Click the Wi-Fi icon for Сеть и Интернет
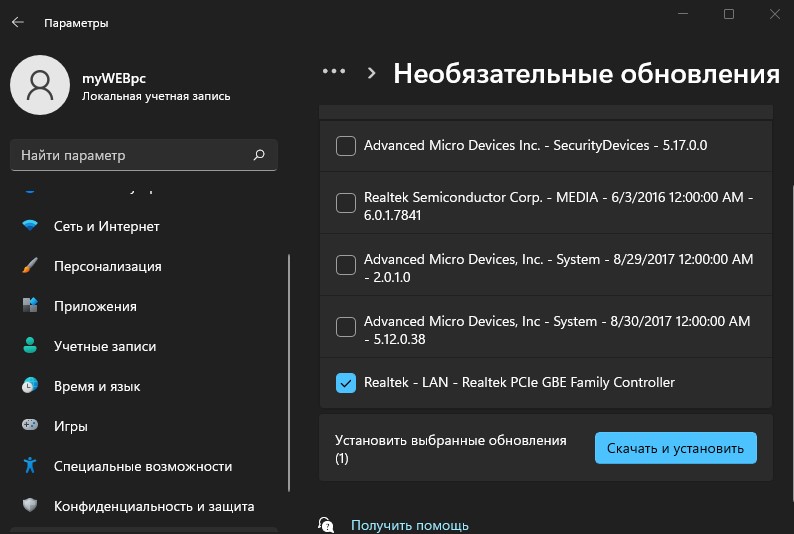Image resolution: width=794 pixels, height=534 pixels. (30, 226)
